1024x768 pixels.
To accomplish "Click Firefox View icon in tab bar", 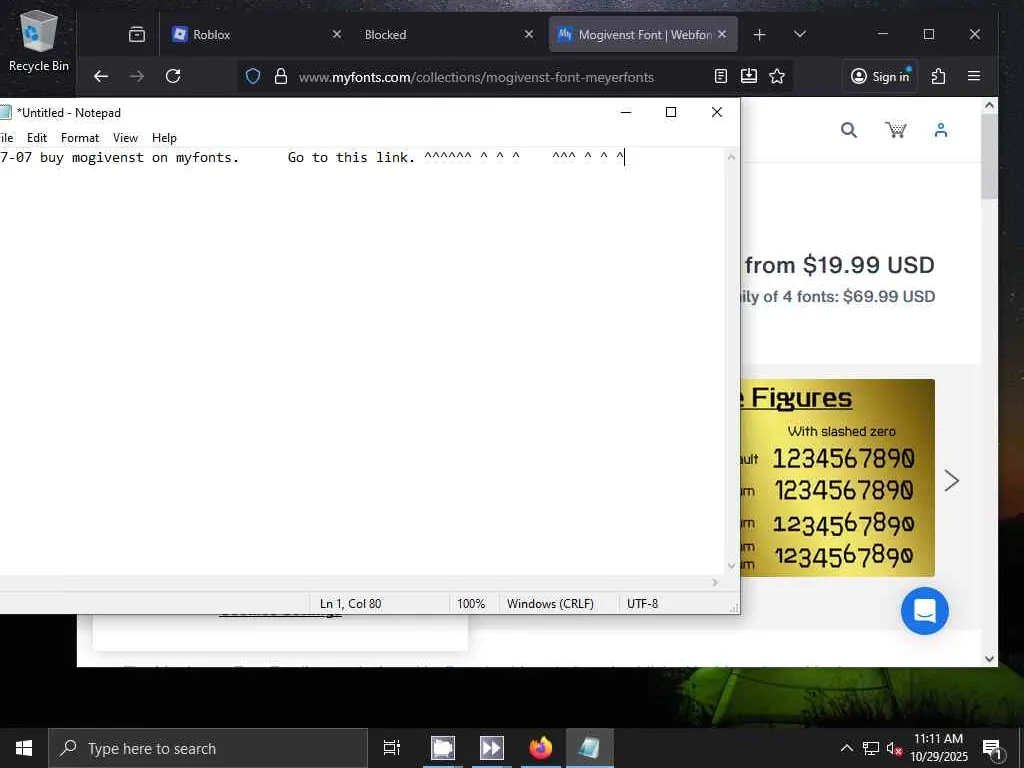I will pyautogui.click(x=136, y=35).
